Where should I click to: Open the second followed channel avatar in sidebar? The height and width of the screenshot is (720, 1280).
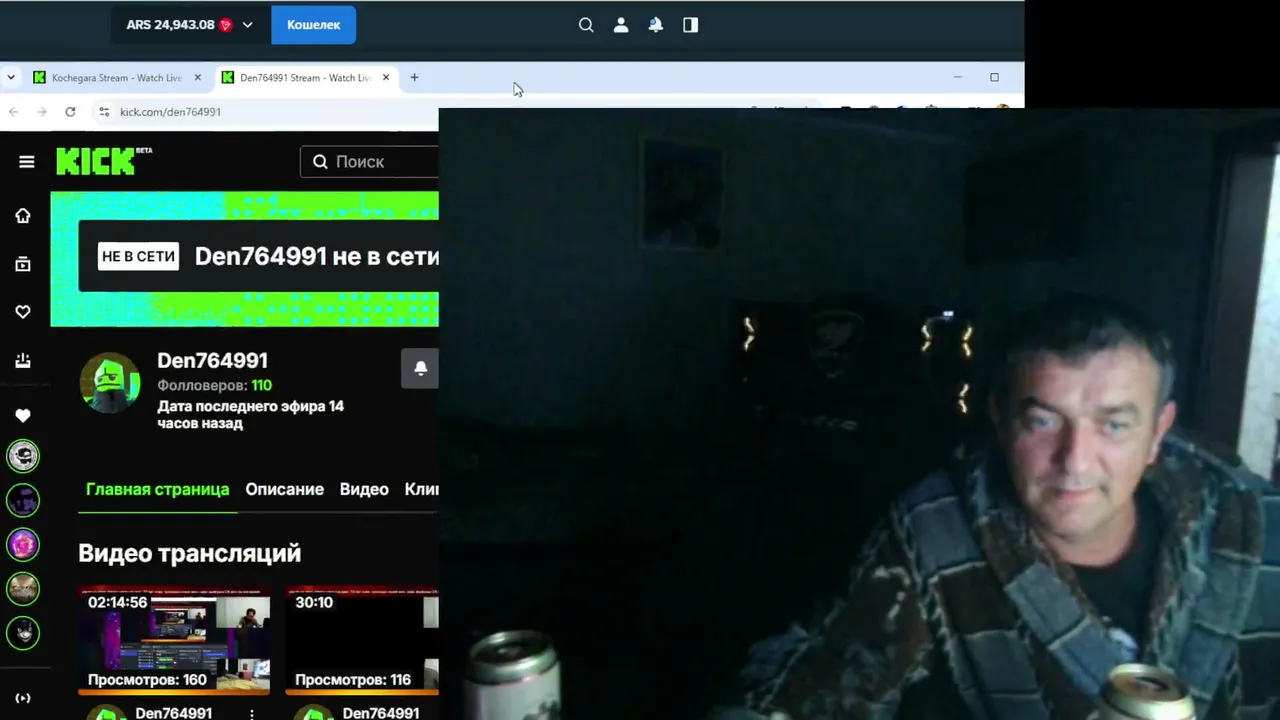[x=23, y=500]
